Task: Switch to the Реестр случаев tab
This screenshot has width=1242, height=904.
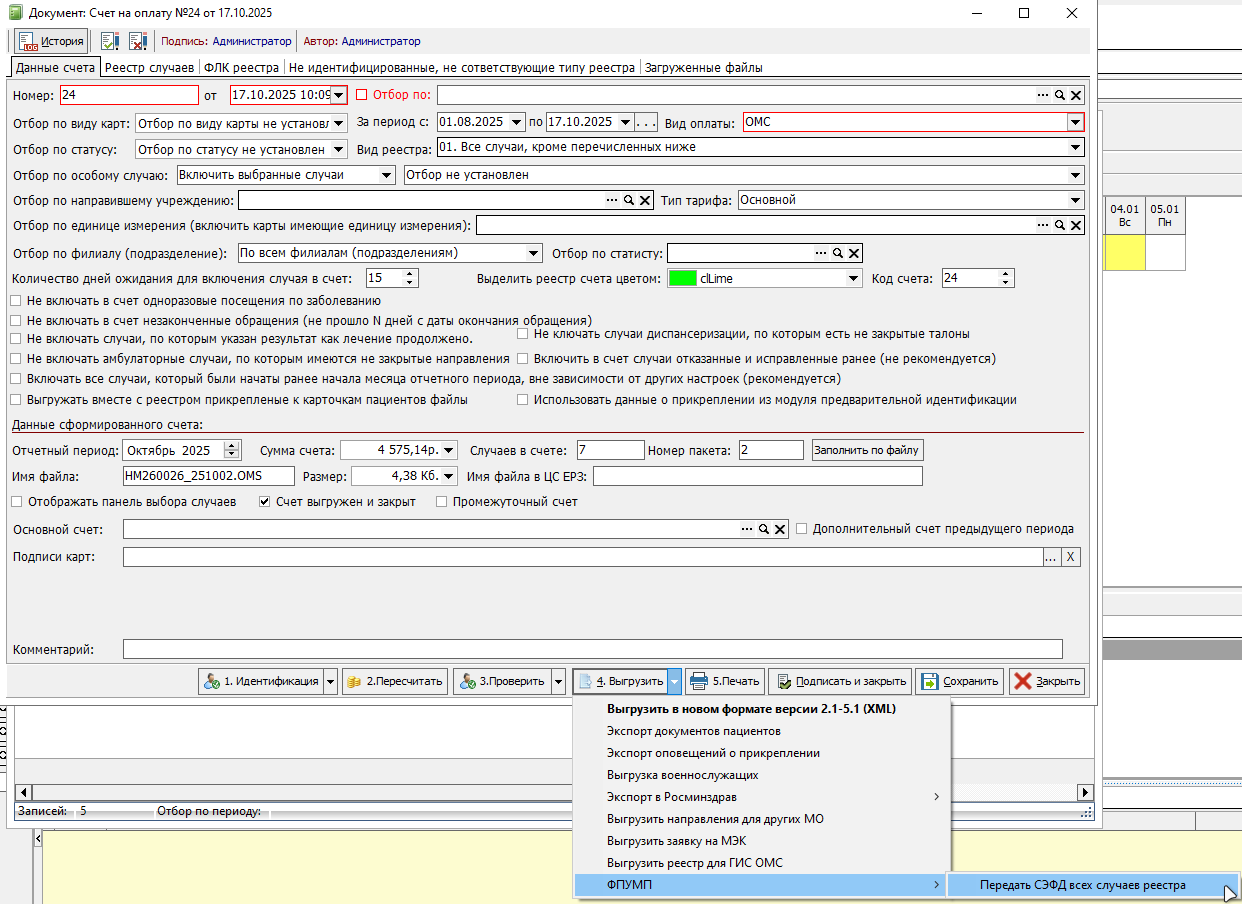Action: point(149,68)
